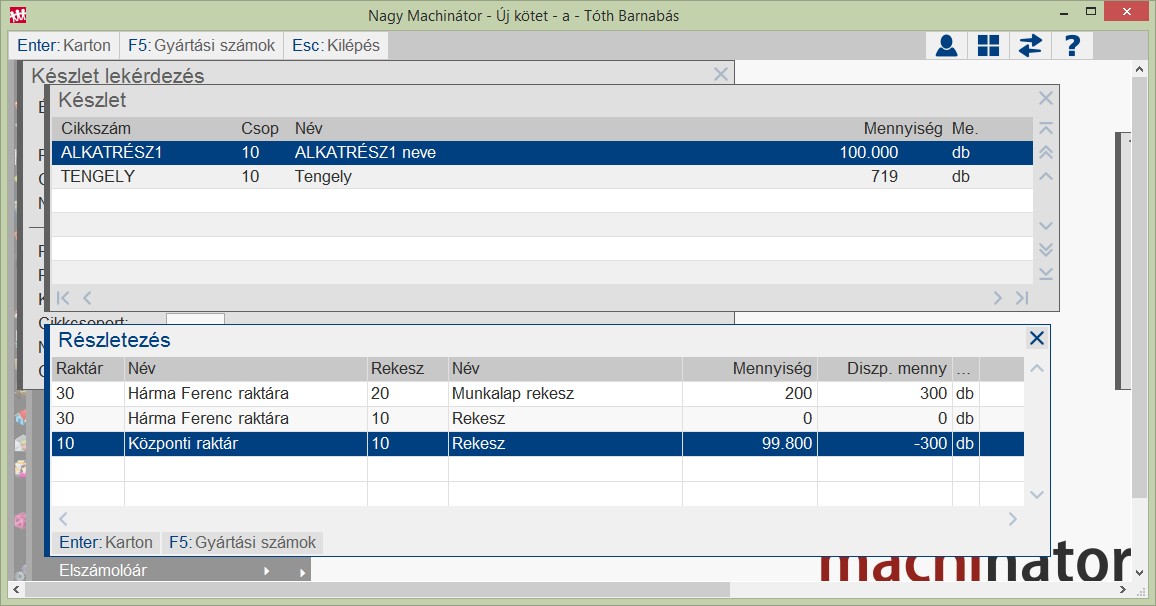Click main window vertical scrollbar up arrow

click(1140, 69)
